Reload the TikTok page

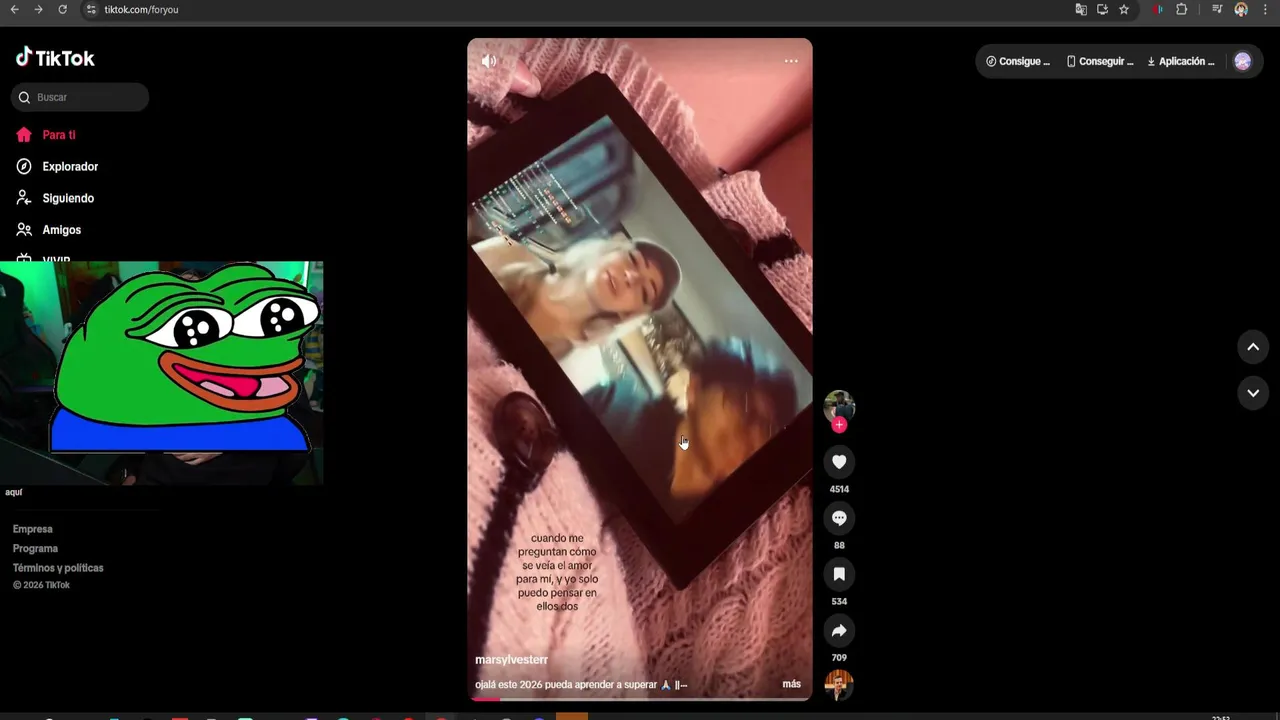pyautogui.click(x=62, y=9)
